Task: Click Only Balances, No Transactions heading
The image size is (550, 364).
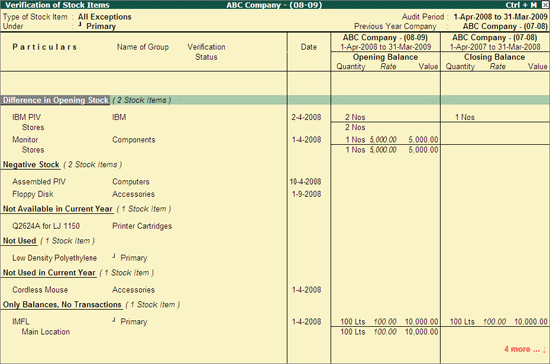Action: click(62, 305)
